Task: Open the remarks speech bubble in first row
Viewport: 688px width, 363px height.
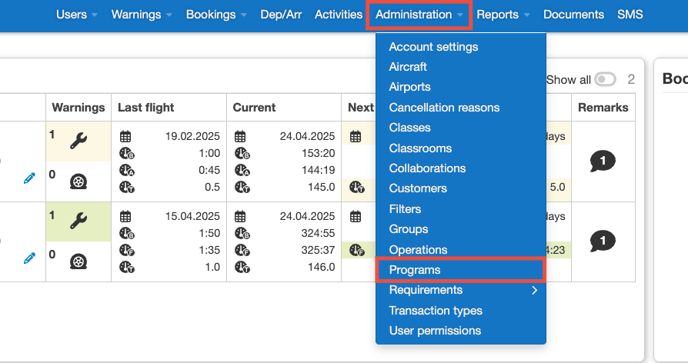Action: [603, 161]
